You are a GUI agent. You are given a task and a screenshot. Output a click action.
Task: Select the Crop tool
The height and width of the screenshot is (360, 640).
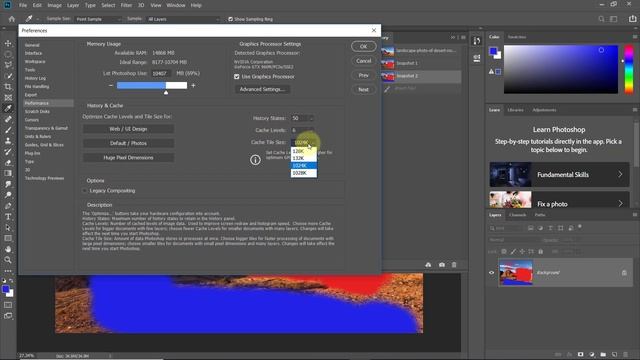click(8, 87)
